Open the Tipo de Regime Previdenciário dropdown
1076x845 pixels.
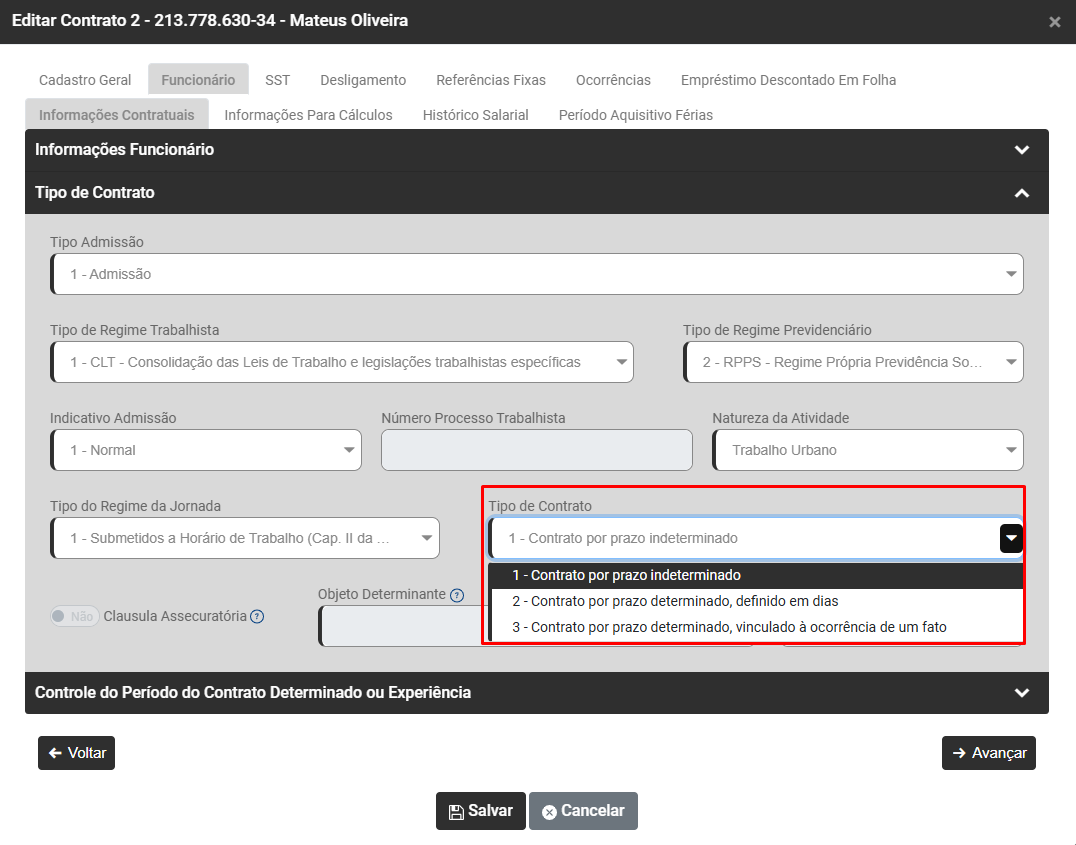coord(852,362)
